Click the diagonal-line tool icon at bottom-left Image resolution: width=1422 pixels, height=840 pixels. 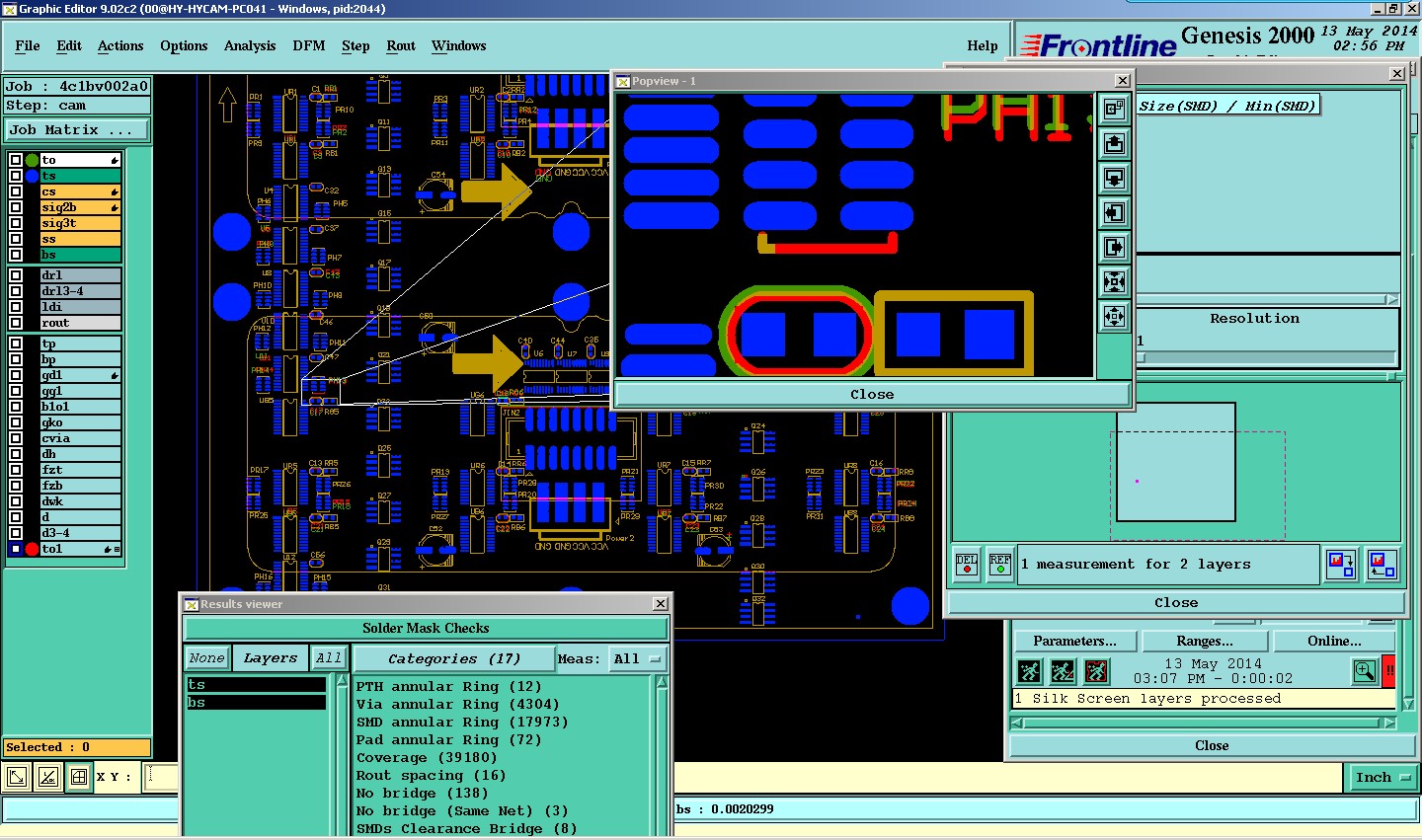48,777
